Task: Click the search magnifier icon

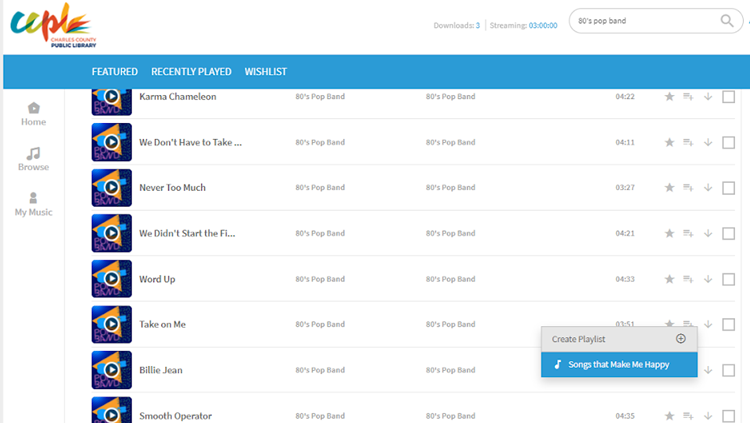Action: 727,21
